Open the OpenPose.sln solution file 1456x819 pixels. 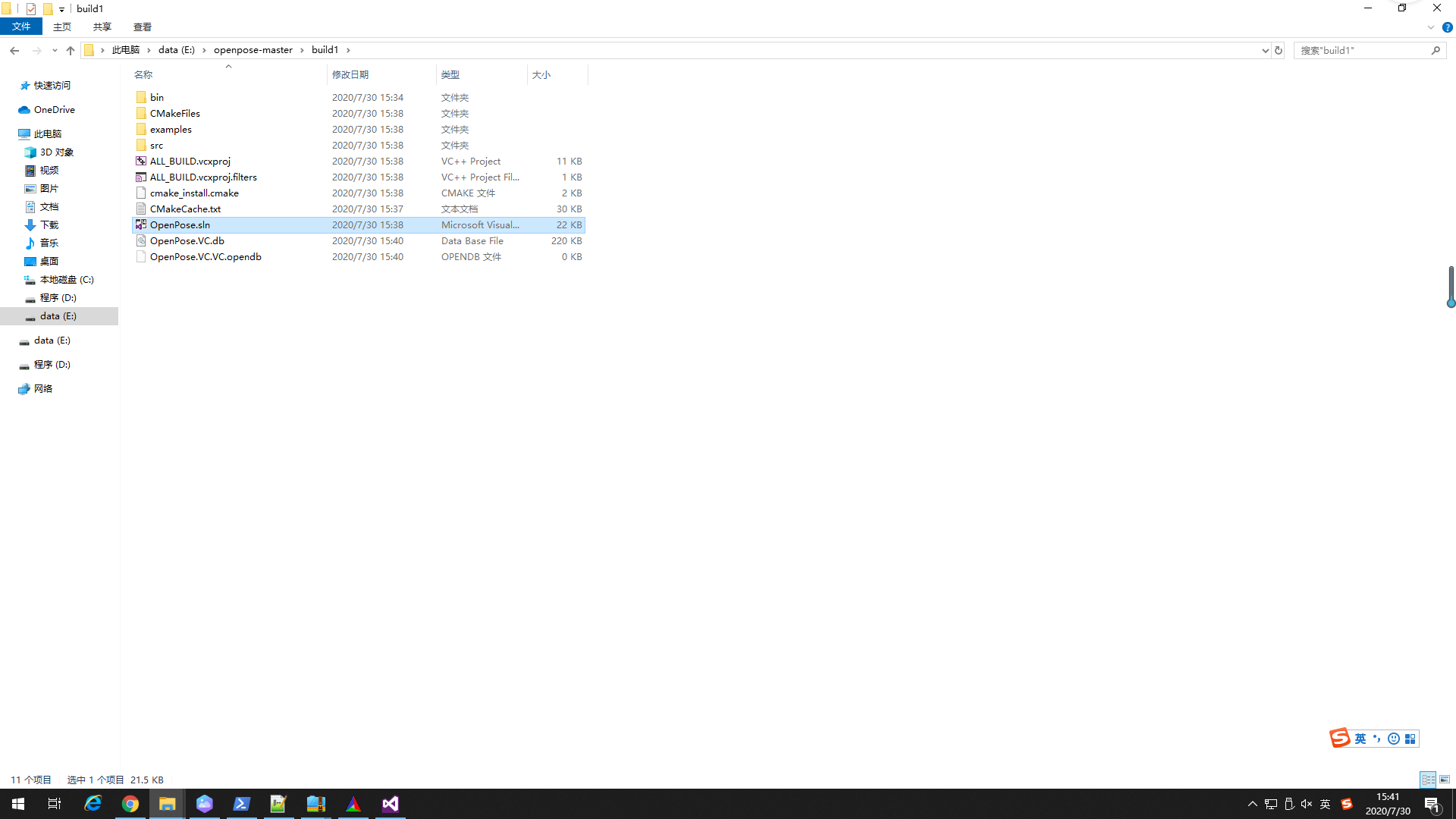tap(180, 224)
